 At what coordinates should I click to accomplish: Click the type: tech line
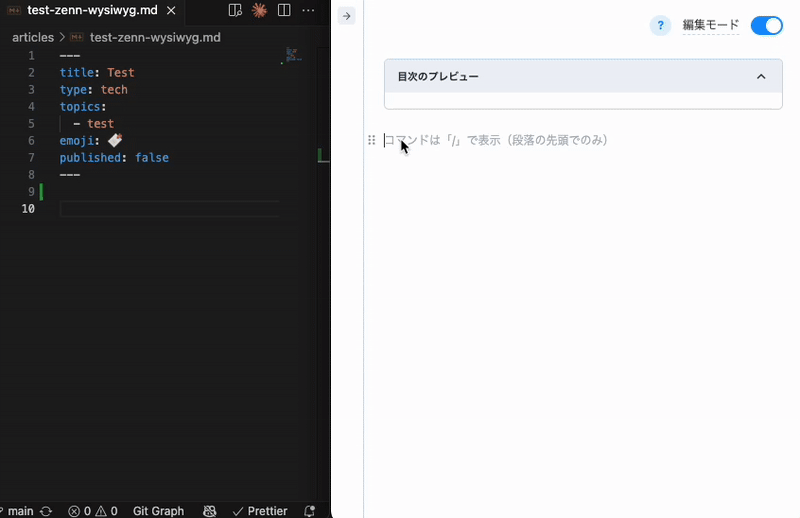[93, 89]
